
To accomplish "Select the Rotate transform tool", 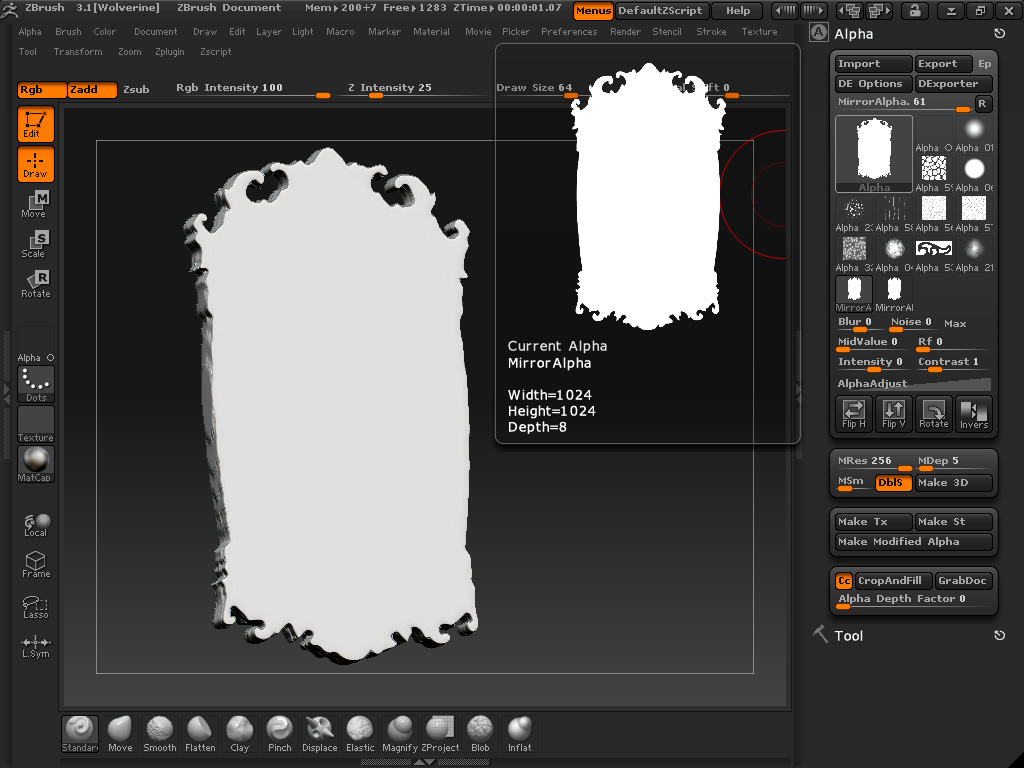I will pos(35,284).
